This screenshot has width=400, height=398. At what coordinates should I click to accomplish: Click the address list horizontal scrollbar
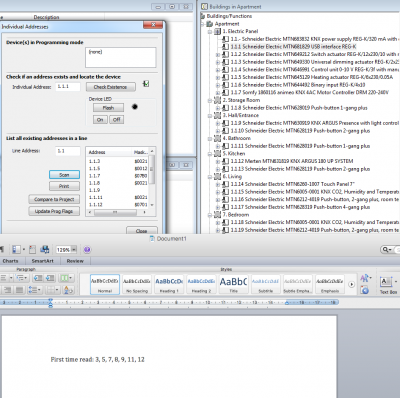tap(116, 212)
